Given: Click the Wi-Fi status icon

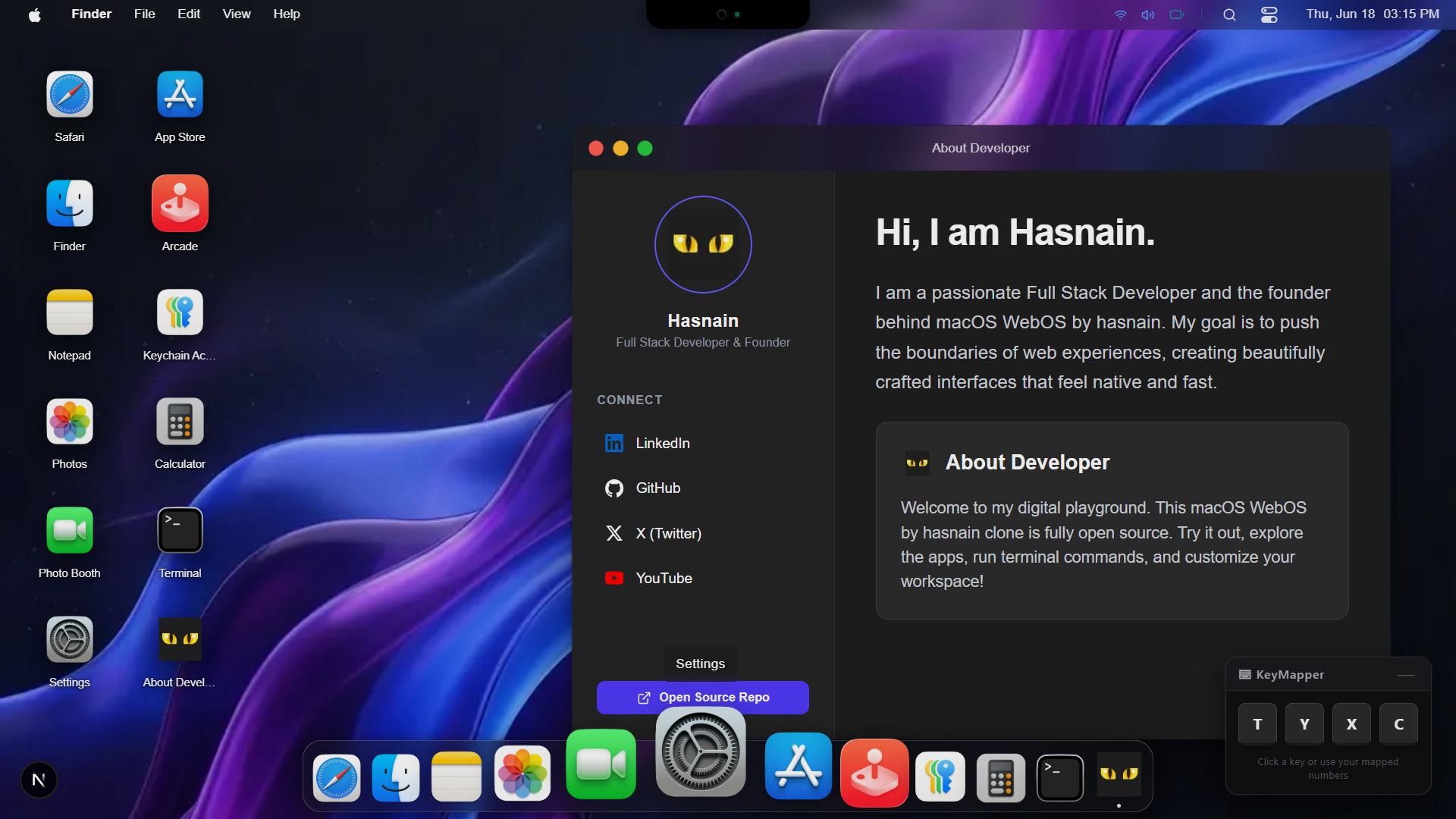Looking at the screenshot, I should coord(1120,14).
